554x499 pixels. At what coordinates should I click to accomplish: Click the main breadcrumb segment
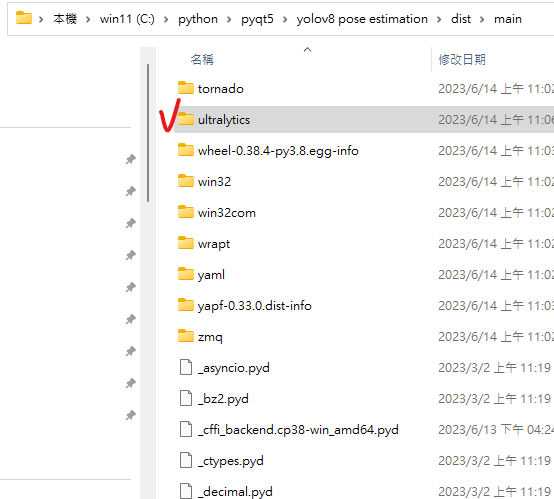coord(508,19)
